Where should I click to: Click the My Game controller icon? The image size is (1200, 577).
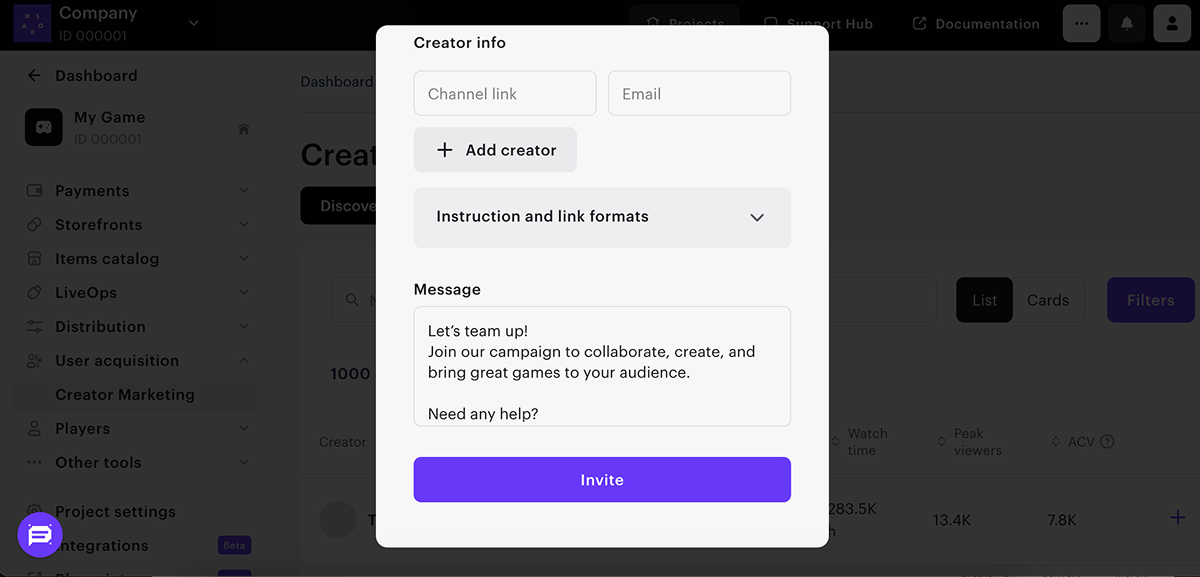44,128
